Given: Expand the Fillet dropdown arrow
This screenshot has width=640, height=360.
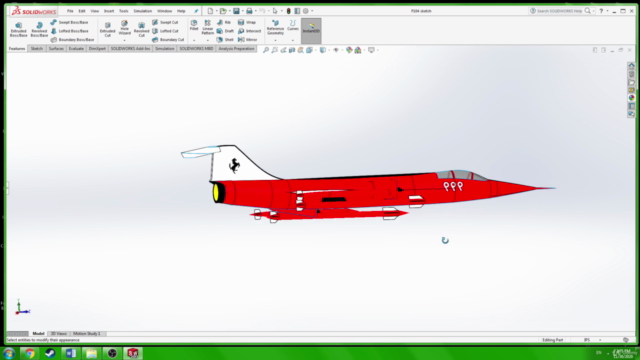Looking at the screenshot, I should point(194,40).
